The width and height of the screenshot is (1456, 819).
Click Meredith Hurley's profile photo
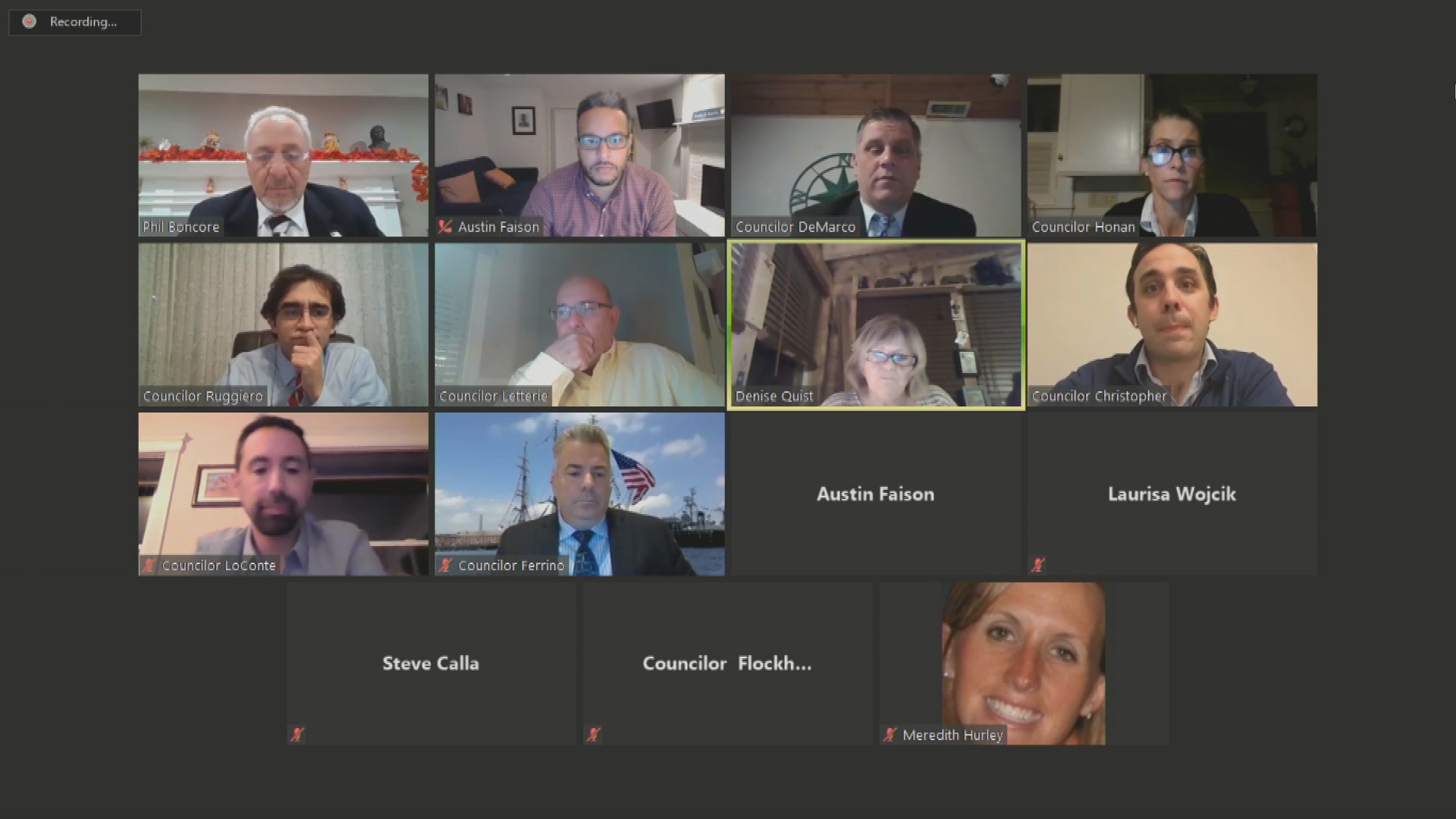point(1023,663)
